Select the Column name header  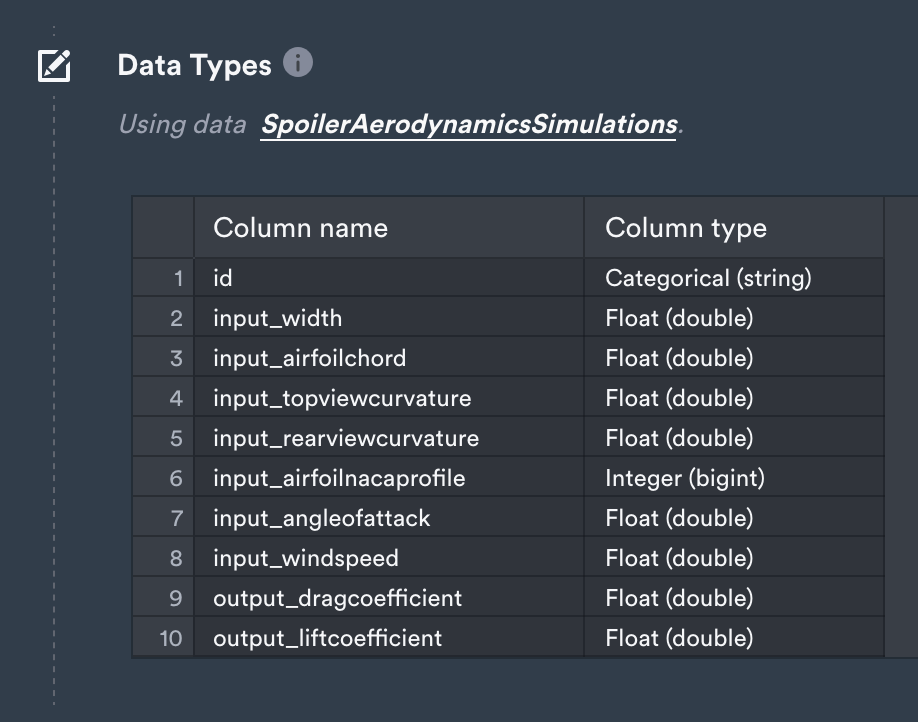tap(389, 228)
